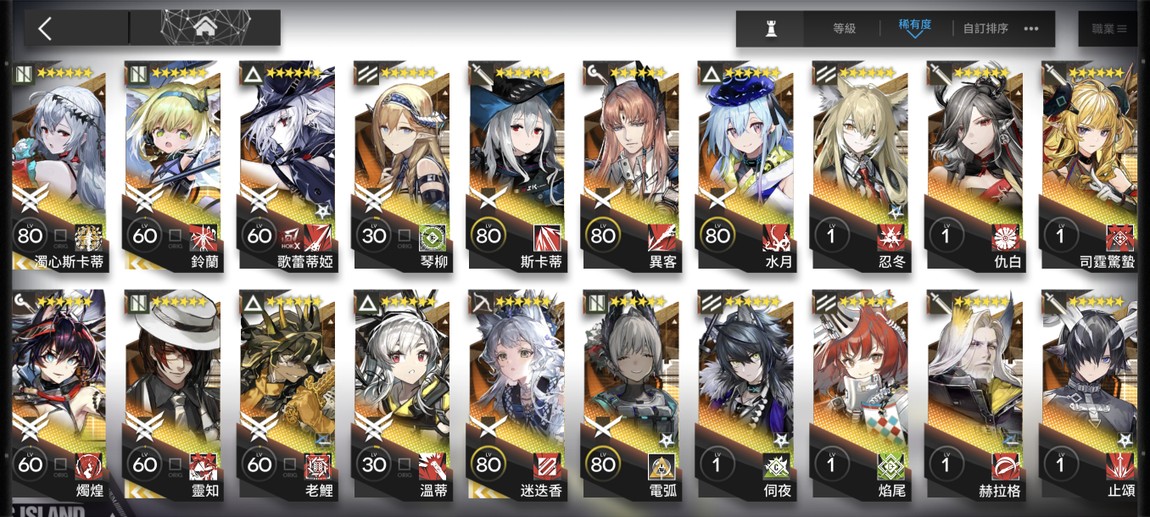Toggle sort direction arrow under 稀有度
Viewport: 1150px width, 517px height.
coord(915,35)
